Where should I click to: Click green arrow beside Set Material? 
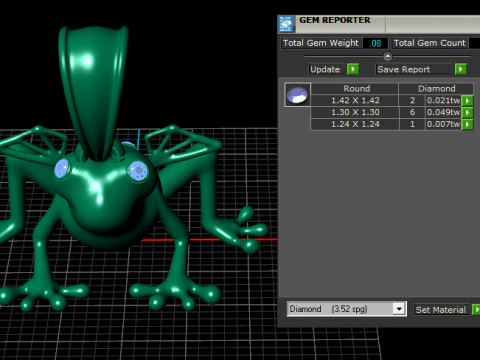(476, 310)
